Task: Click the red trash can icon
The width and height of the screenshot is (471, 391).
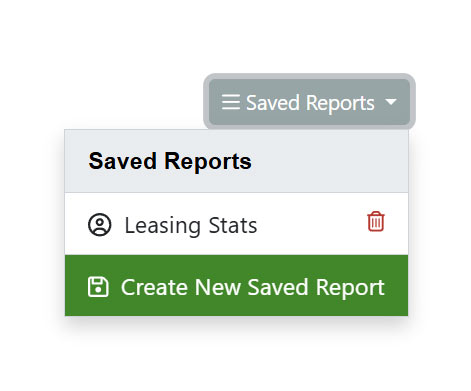Action: coord(376,221)
